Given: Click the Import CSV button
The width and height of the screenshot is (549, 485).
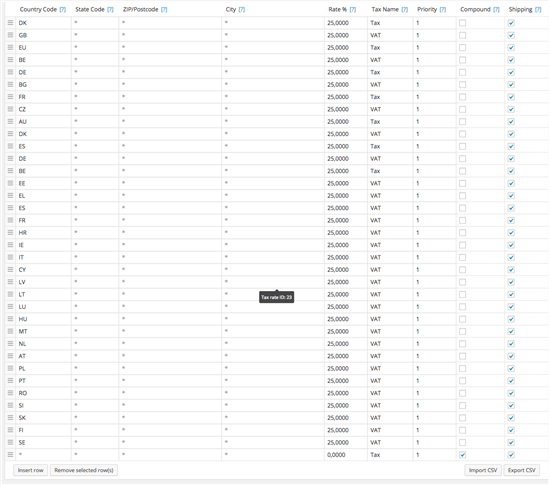Looking at the screenshot, I should point(483,470).
